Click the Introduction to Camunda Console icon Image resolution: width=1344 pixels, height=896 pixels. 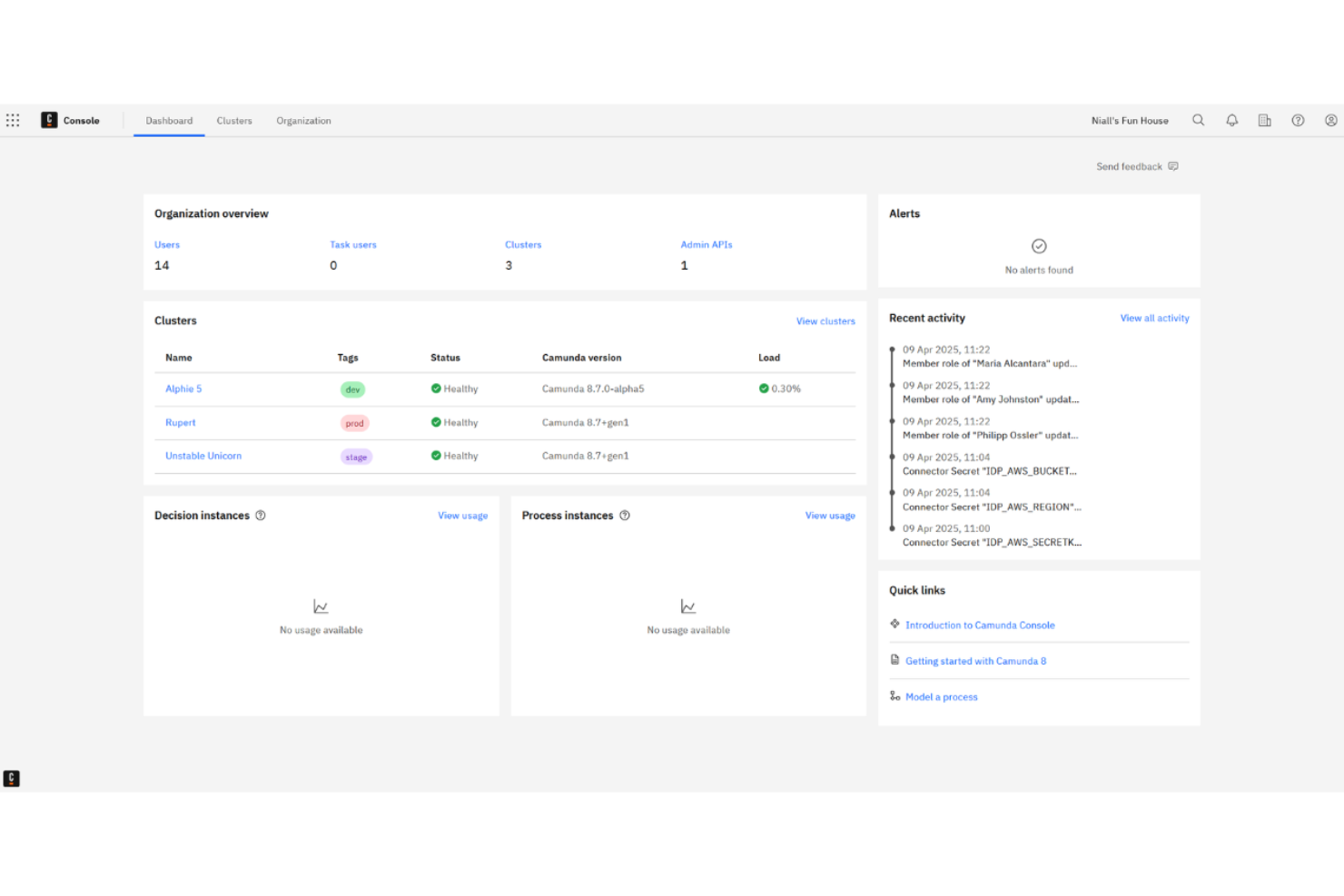tap(894, 624)
